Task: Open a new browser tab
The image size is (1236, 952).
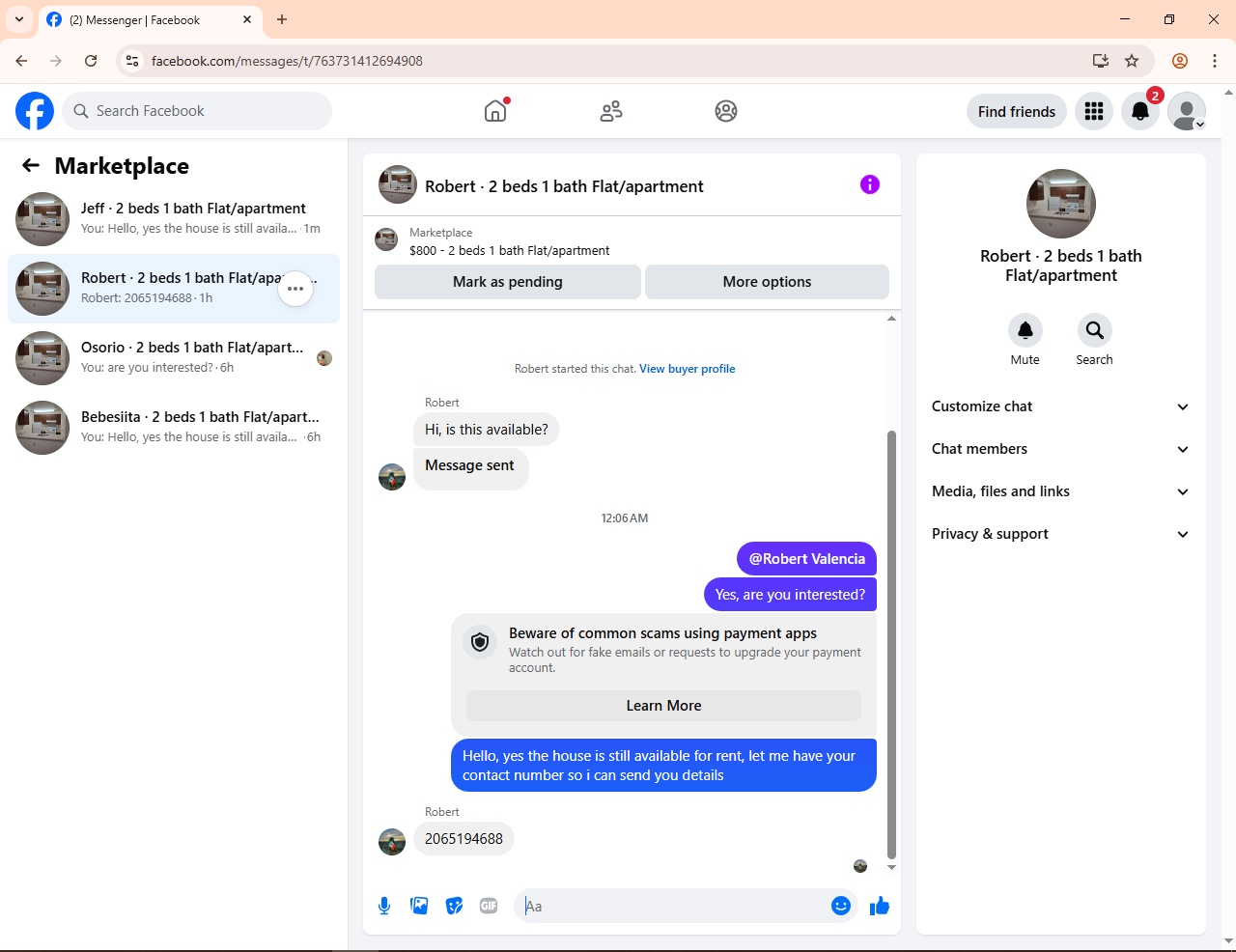Action: click(x=282, y=19)
